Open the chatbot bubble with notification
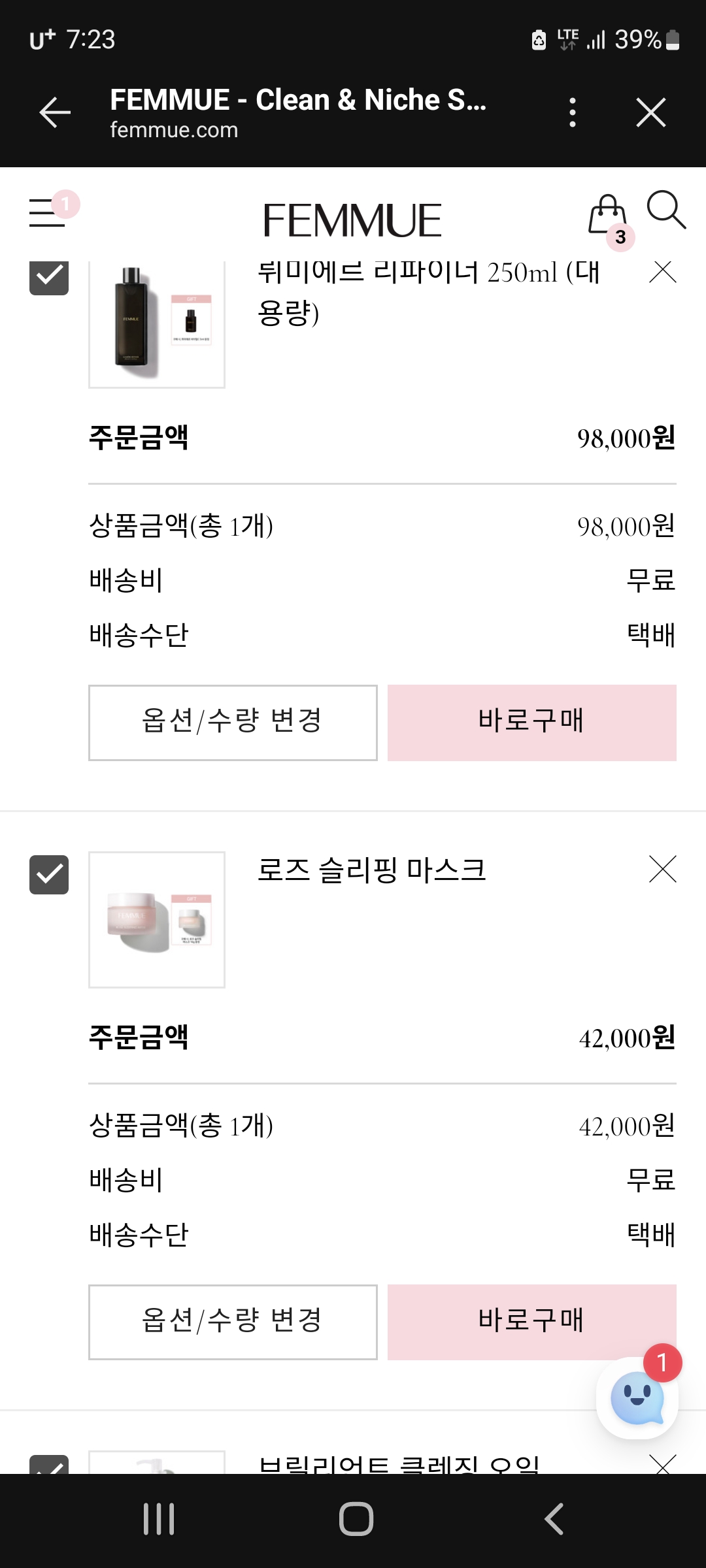Image resolution: width=706 pixels, height=1568 pixels. 637,1397
